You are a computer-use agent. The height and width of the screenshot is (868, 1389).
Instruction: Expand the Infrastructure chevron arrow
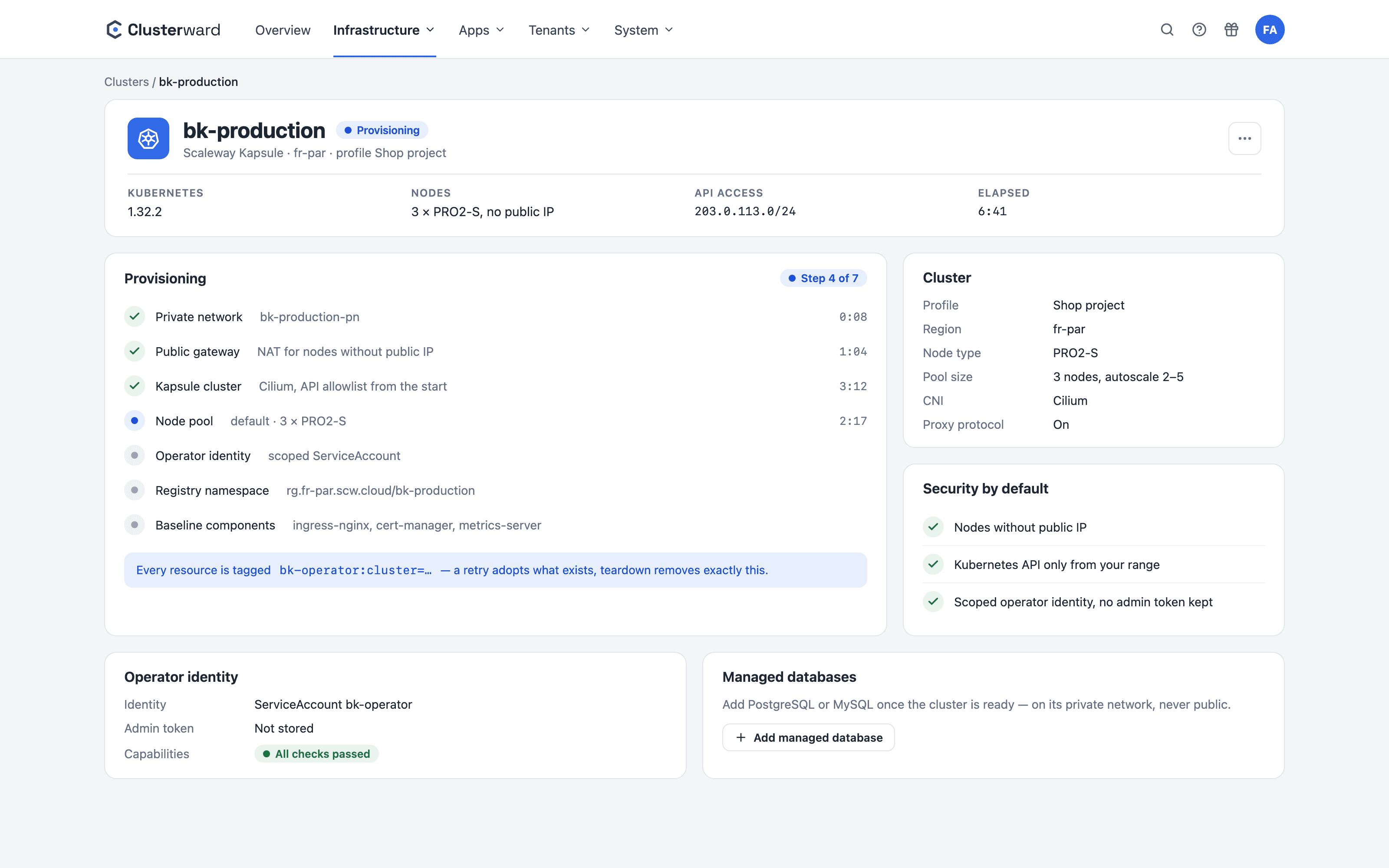coord(430,30)
